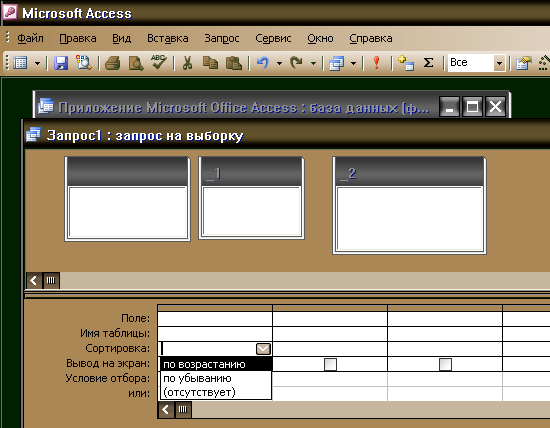Maximize the database window
Image resolution: width=550 pixels, height=428 pixels.
pyautogui.click(x=472, y=107)
